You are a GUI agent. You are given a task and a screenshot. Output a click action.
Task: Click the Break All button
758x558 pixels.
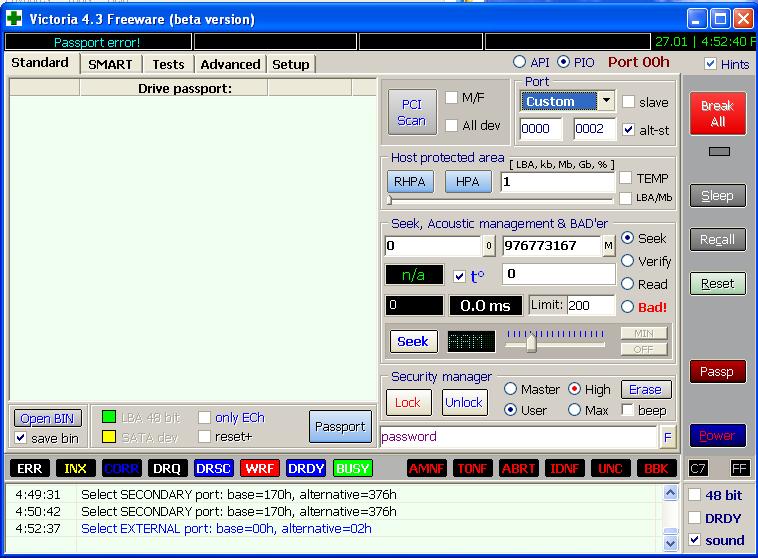coord(717,113)
